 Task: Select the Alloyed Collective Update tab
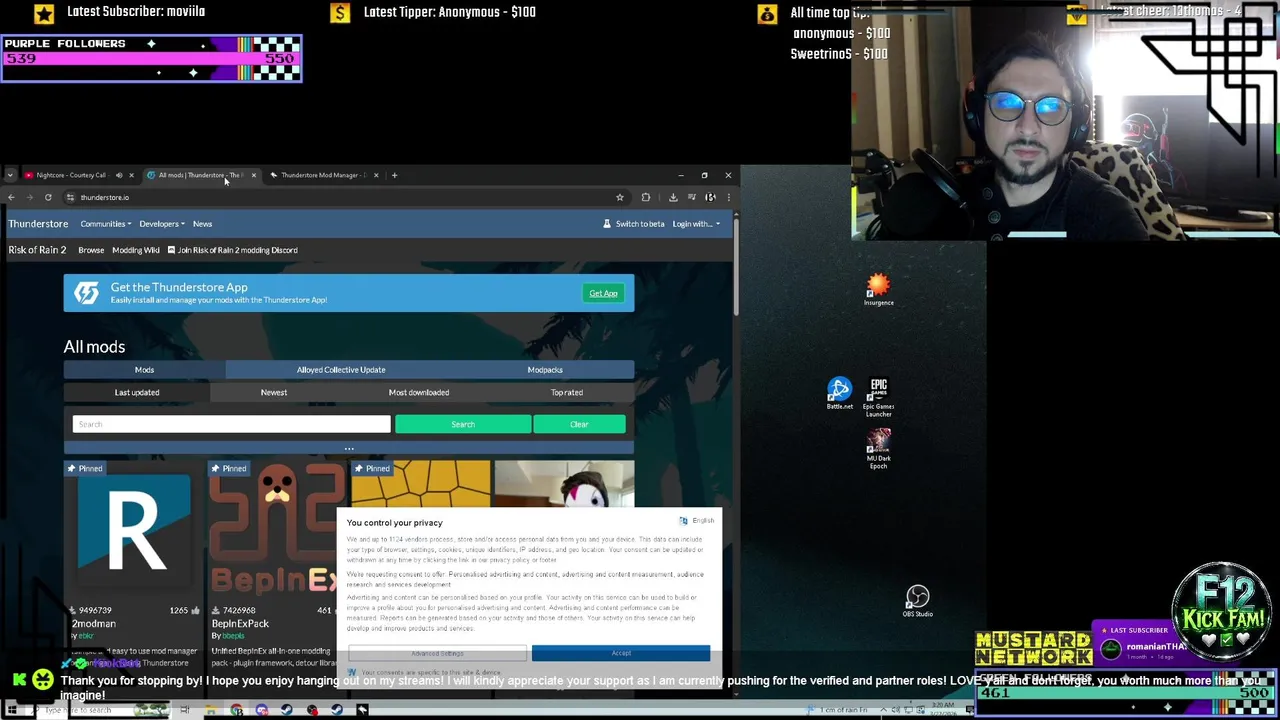[x=341, y=370]
